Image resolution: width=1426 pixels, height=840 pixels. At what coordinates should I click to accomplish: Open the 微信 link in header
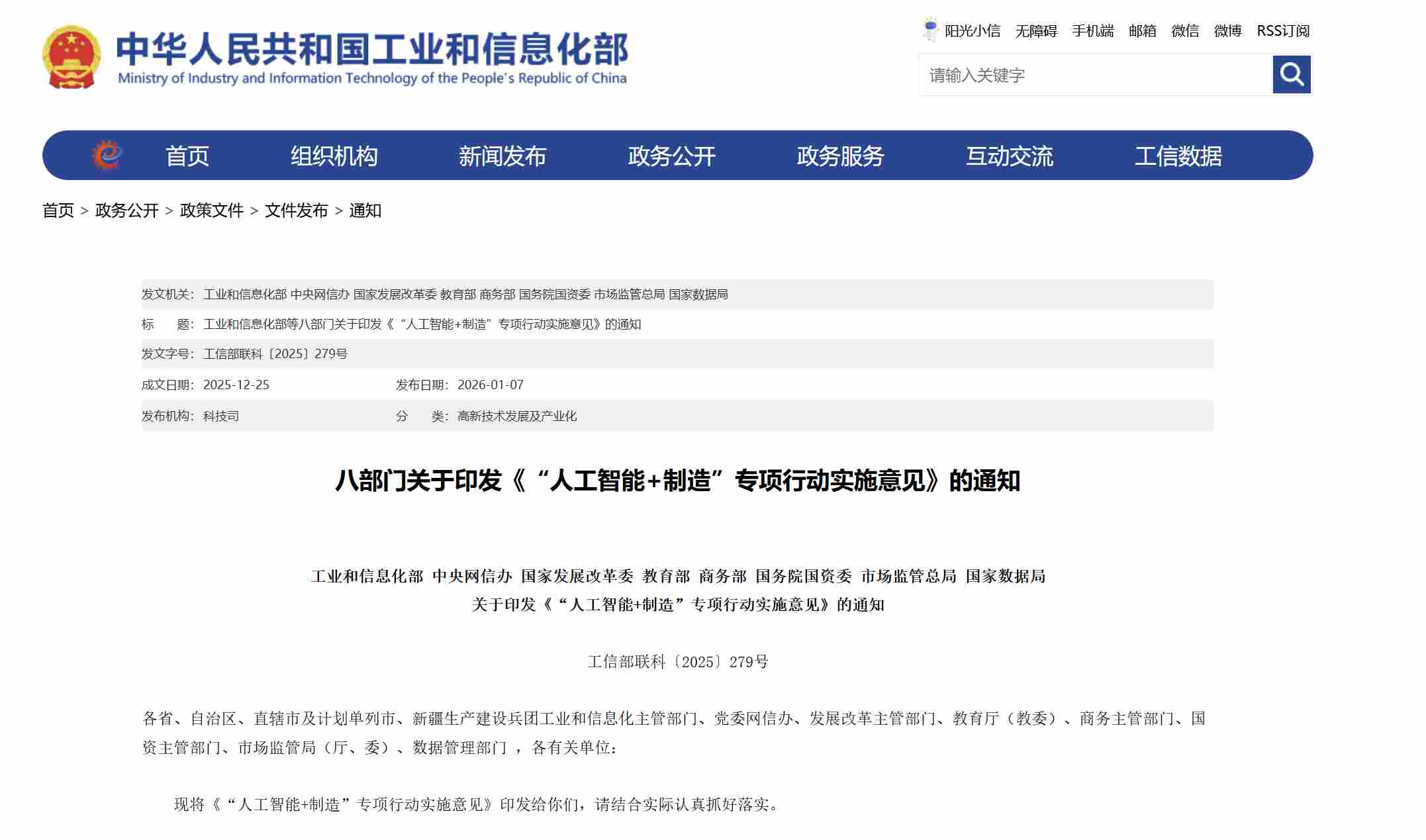[x=1185, y=31]
